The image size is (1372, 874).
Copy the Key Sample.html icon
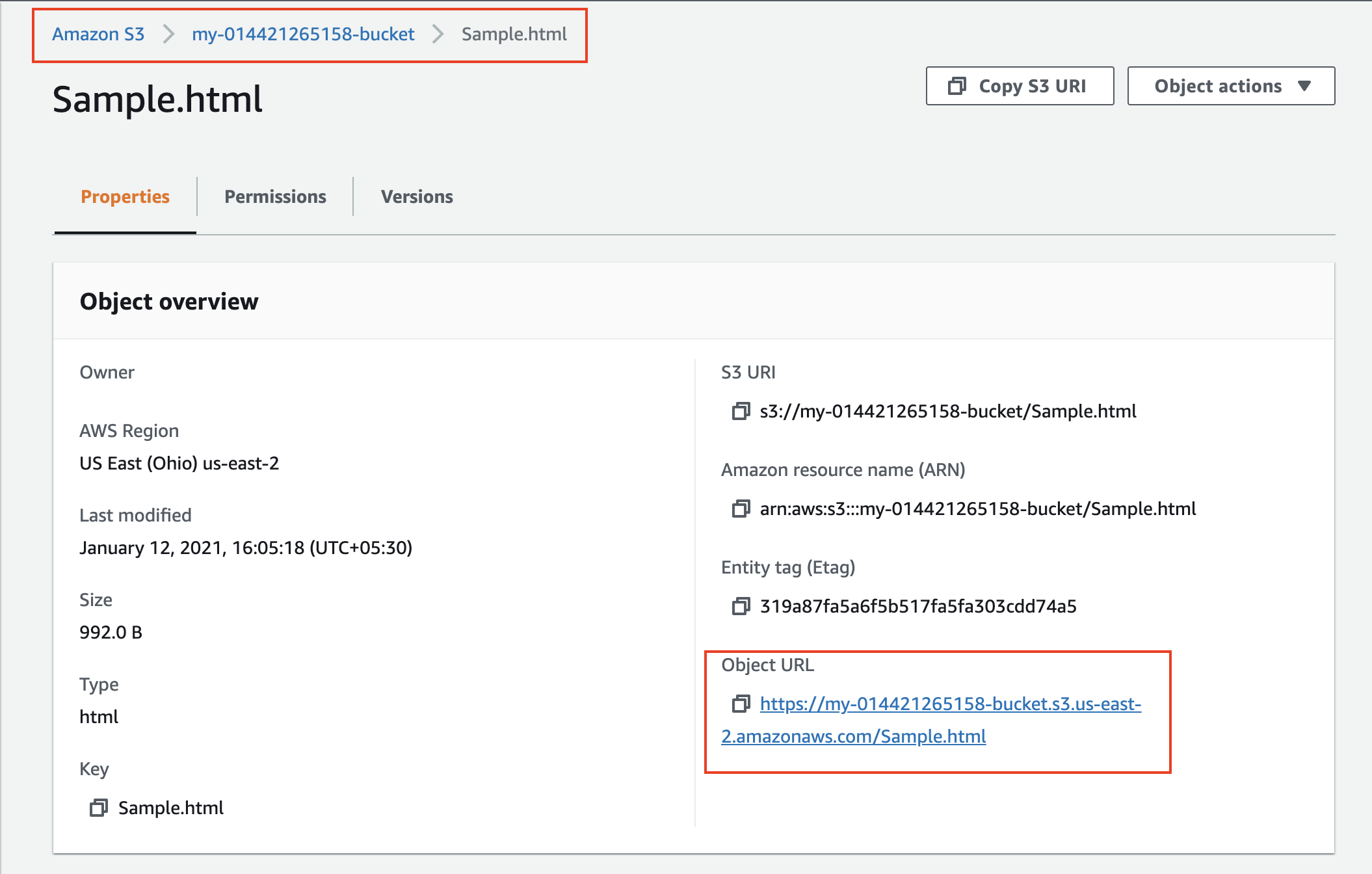tap(99, 808)
